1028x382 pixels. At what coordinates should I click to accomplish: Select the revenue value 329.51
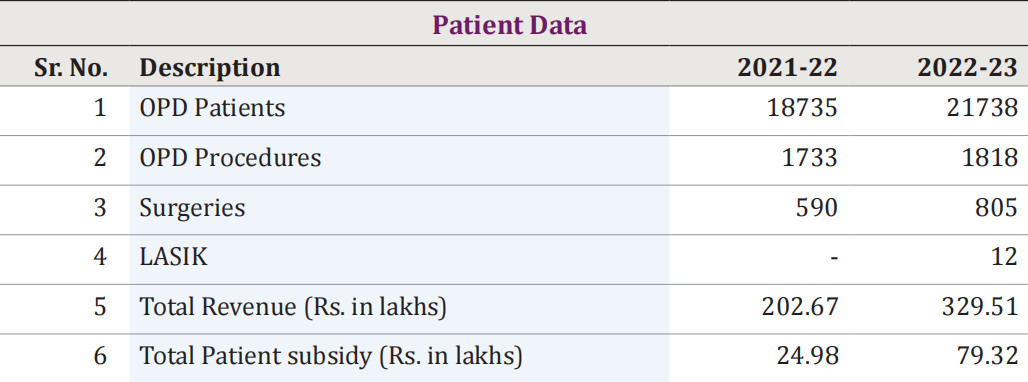pos(980,307)
